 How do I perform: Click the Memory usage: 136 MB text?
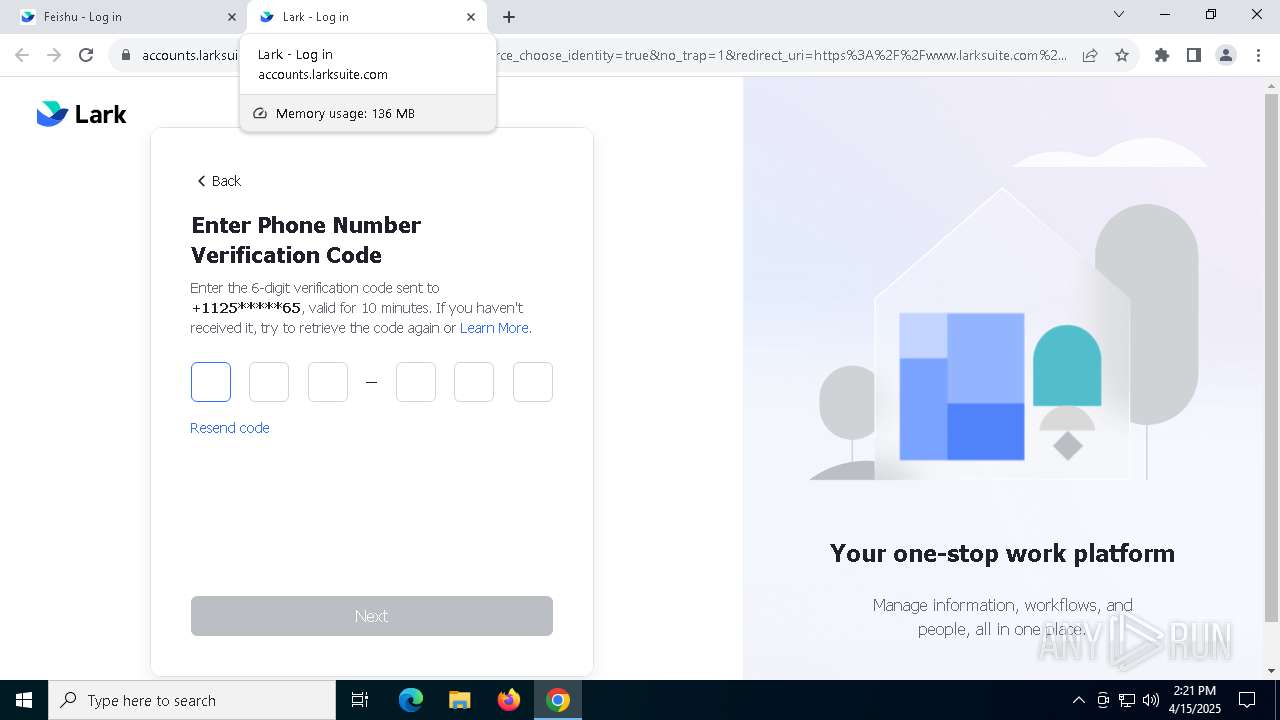(345, 113)
